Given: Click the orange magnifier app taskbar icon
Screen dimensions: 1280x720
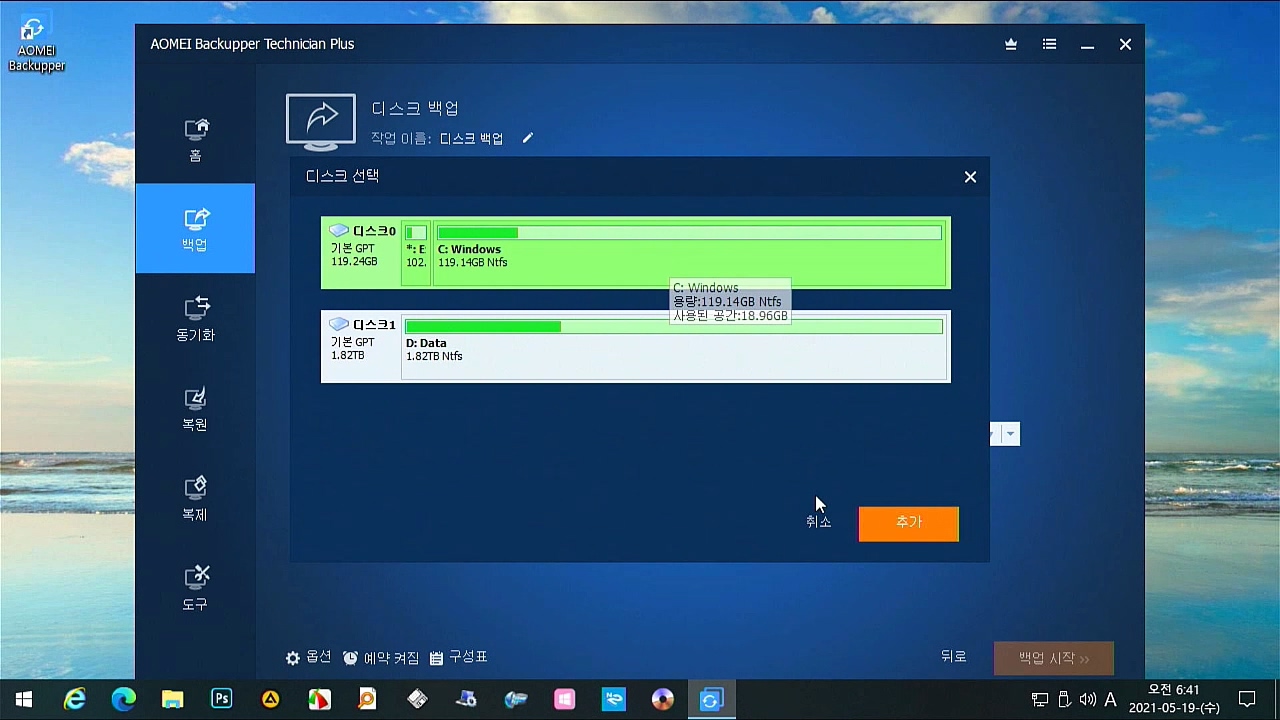Looking at the screenshot, I should pos(368,699).
